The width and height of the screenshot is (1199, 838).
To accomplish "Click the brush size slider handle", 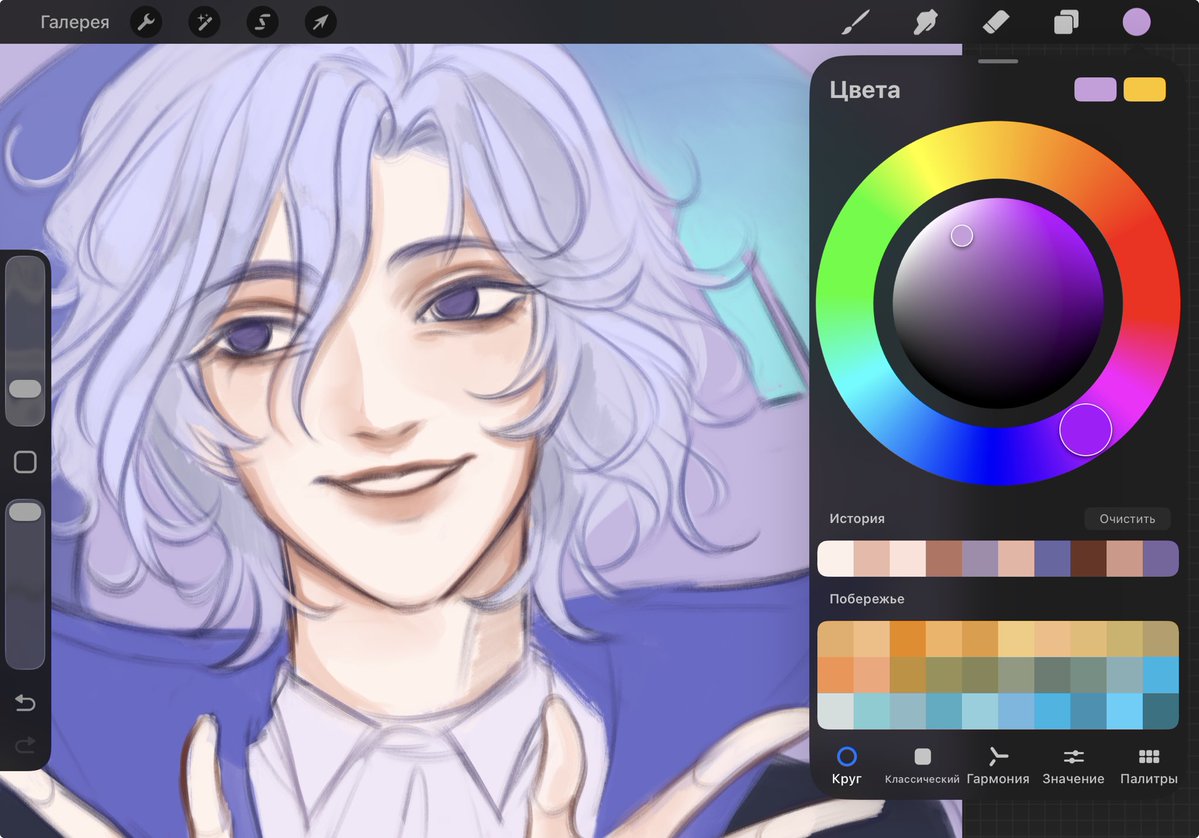I will (25, 388).
